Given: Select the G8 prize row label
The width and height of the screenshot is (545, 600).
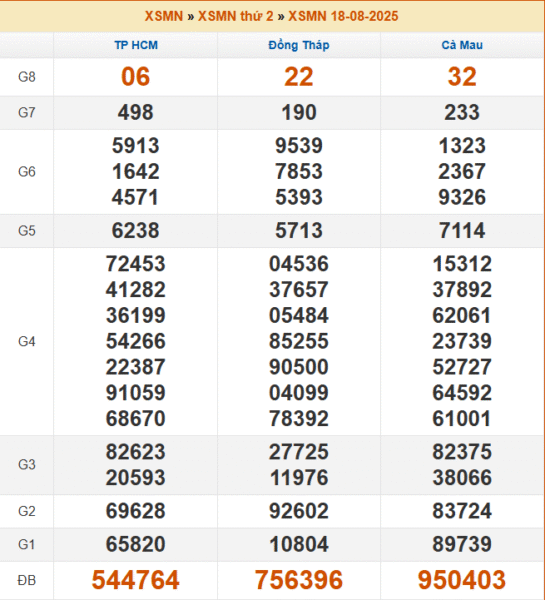Looking at the screenshot, I should click(27, 77).
